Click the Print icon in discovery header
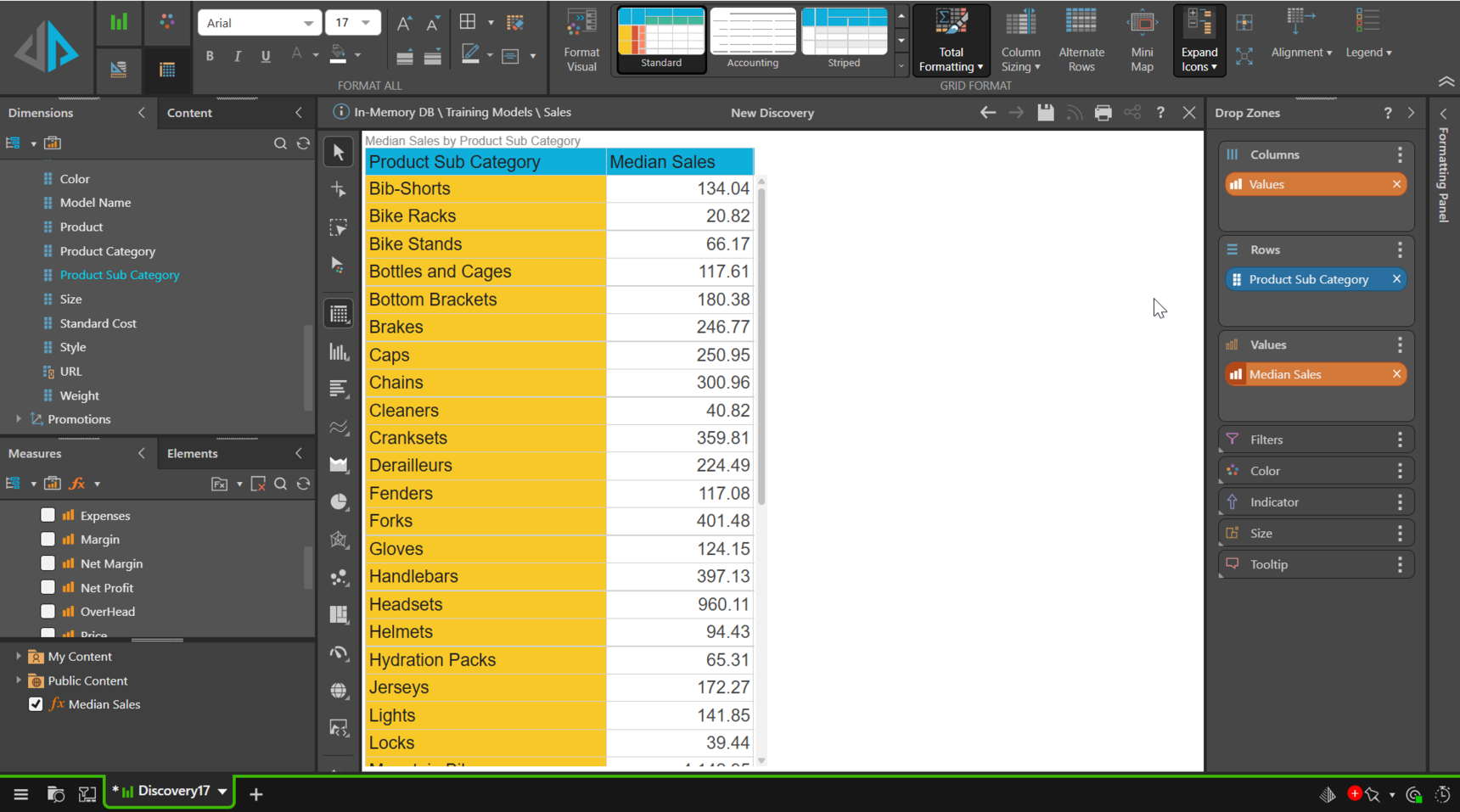 click(1103, 113)
